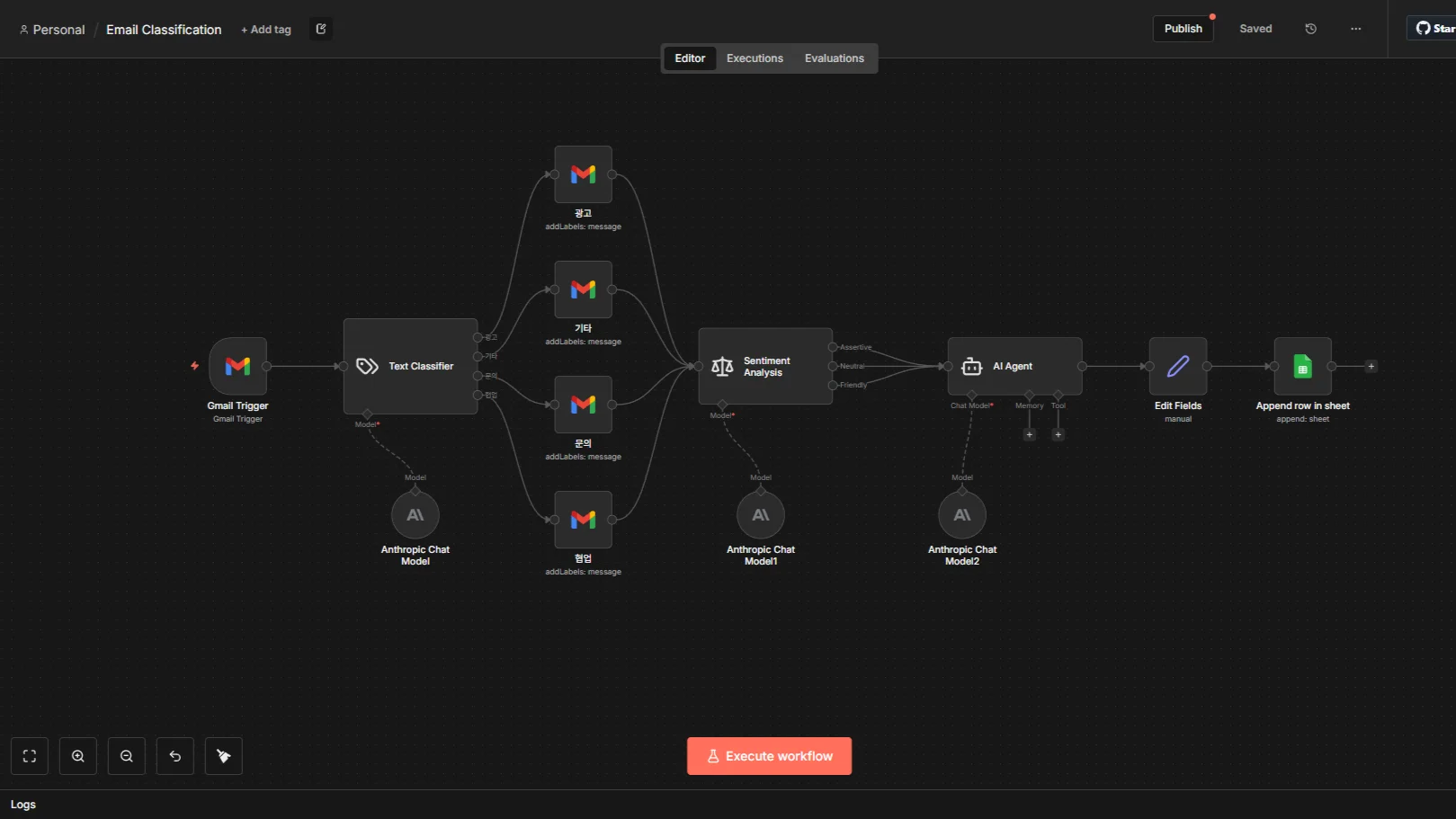Select the Text Classifier node
This screenshot has height=819, width=1456.
[x=410, y=366]
